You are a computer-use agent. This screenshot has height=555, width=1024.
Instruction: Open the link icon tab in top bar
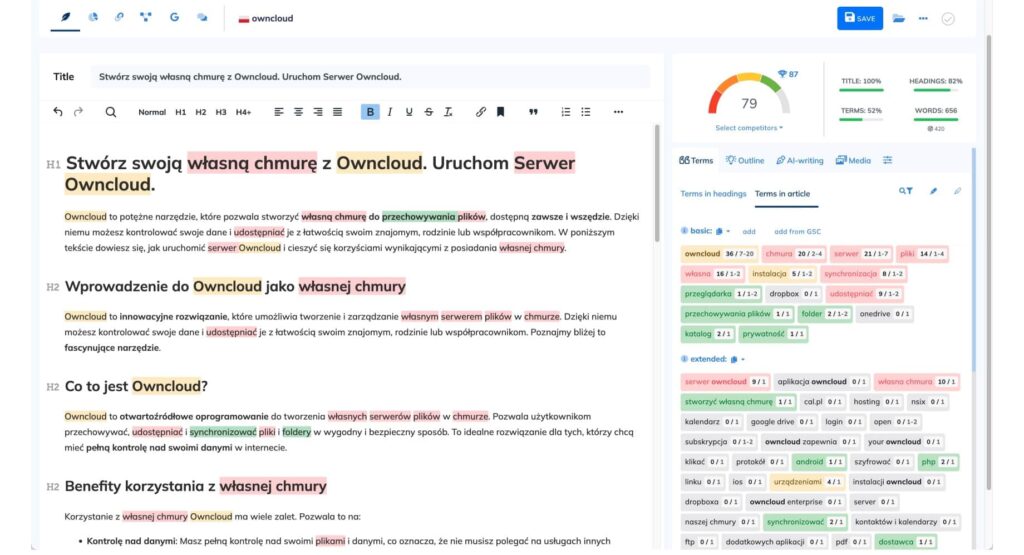click(119, 18)
